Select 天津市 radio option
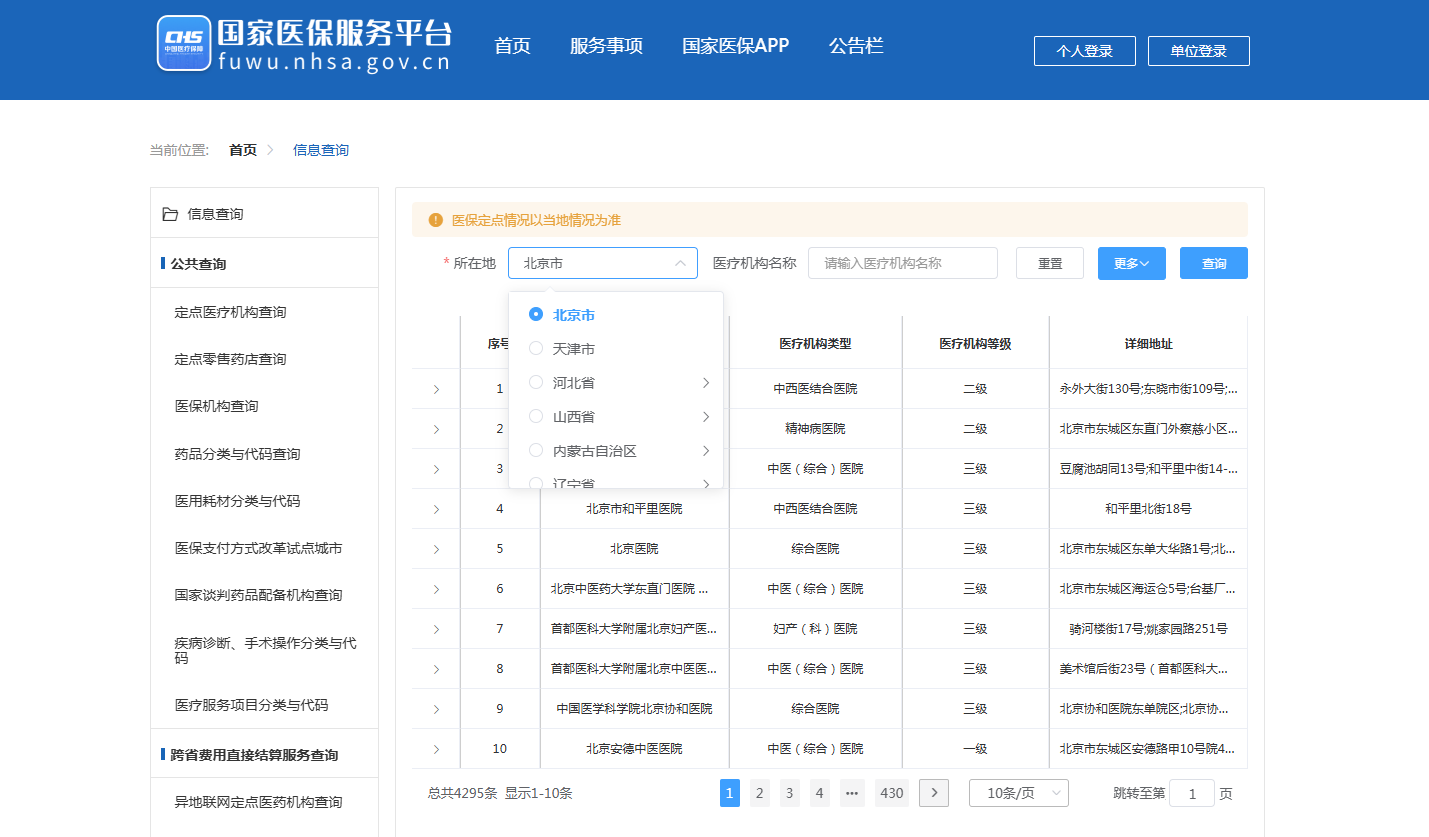The width and height of the screenshot is (1429, 837). (536, 349)
